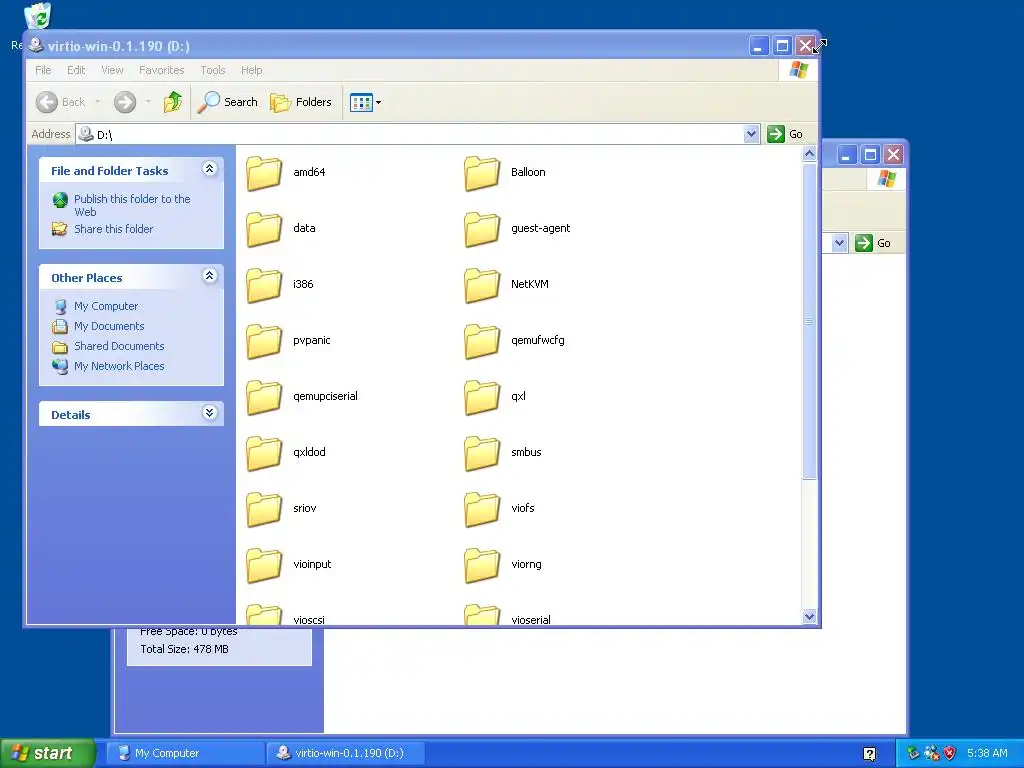This screenshot has height=768, width=1024.
Task: Open address dropdown in My Computer window
Action: [840, 243]
